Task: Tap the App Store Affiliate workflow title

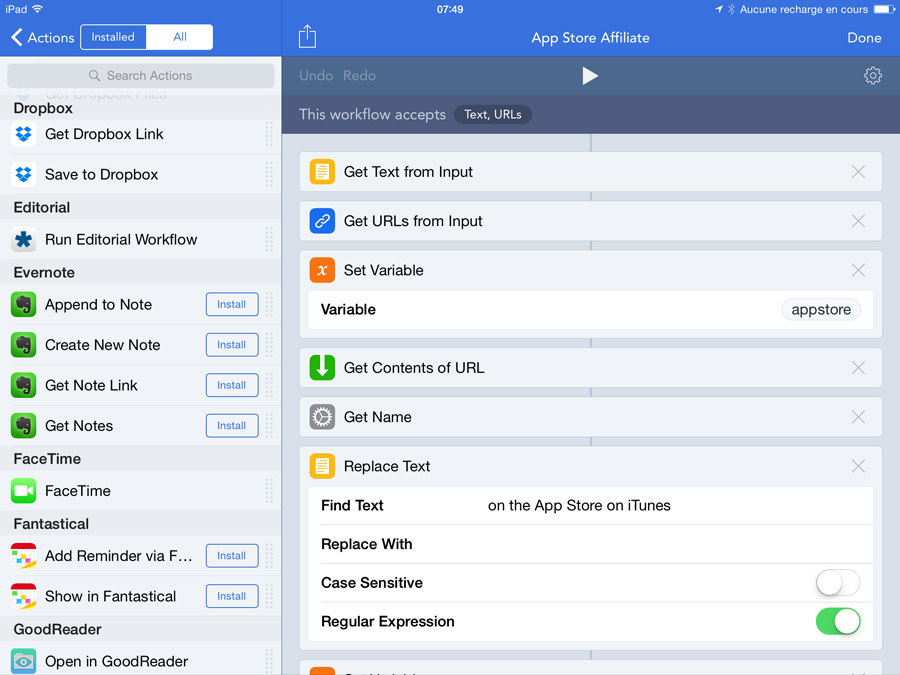Action: coord(590,37)
